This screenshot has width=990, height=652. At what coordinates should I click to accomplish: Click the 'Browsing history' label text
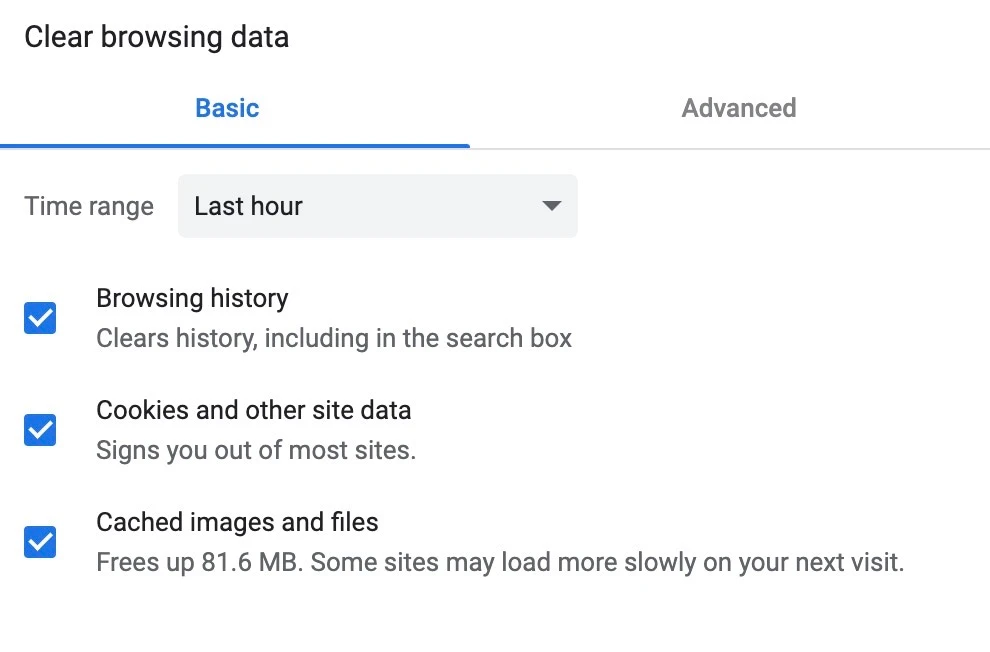[x=192, y=298]
